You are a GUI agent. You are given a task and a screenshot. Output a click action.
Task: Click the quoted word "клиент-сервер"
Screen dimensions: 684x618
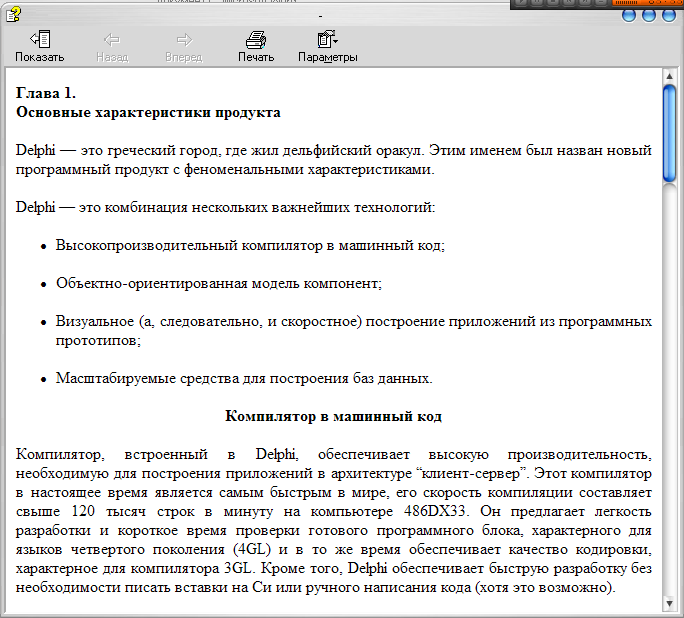point(472,473)
